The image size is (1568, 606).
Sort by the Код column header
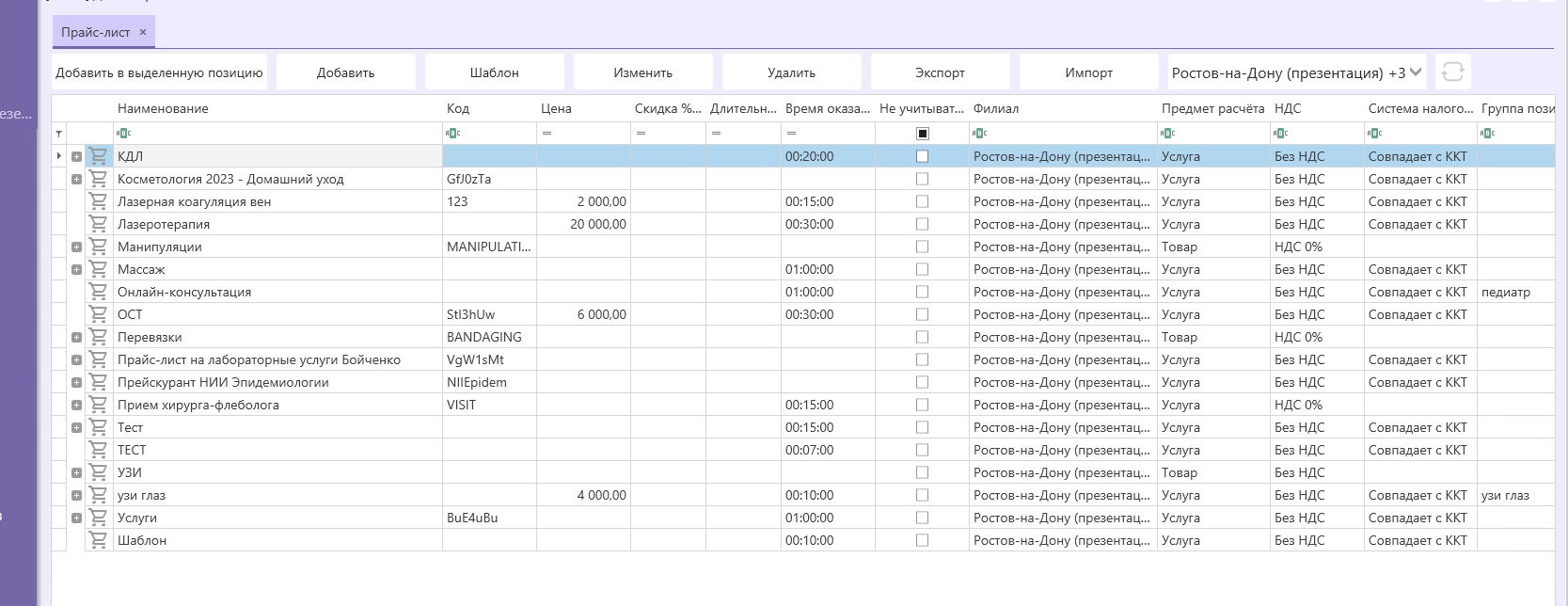pos(489,108)
